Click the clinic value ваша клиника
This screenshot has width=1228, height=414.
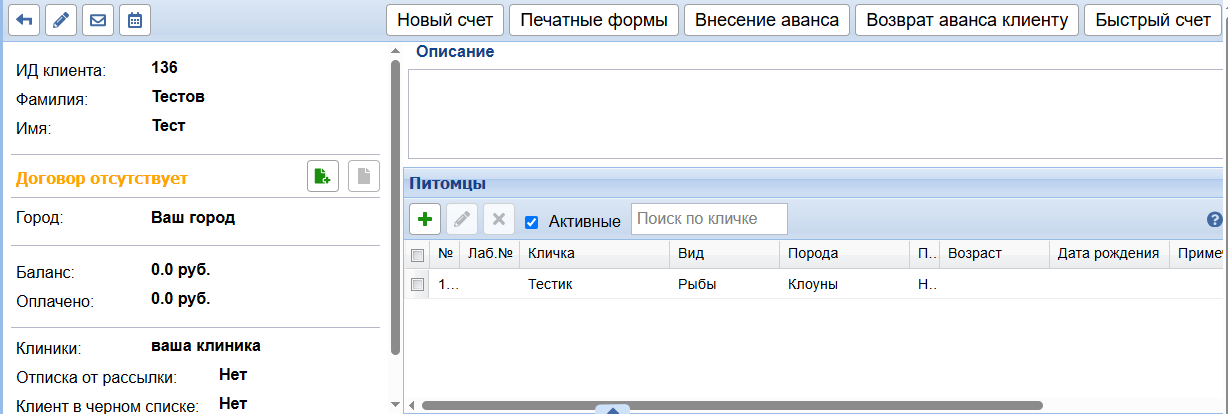tap(206, 345)
